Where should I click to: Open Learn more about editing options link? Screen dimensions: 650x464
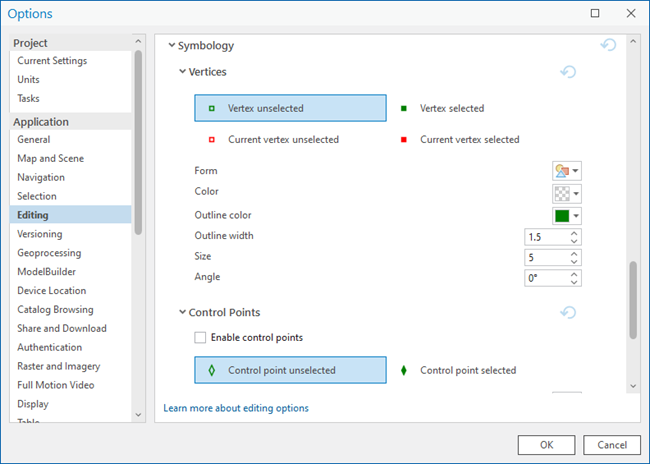click(236, 408)
